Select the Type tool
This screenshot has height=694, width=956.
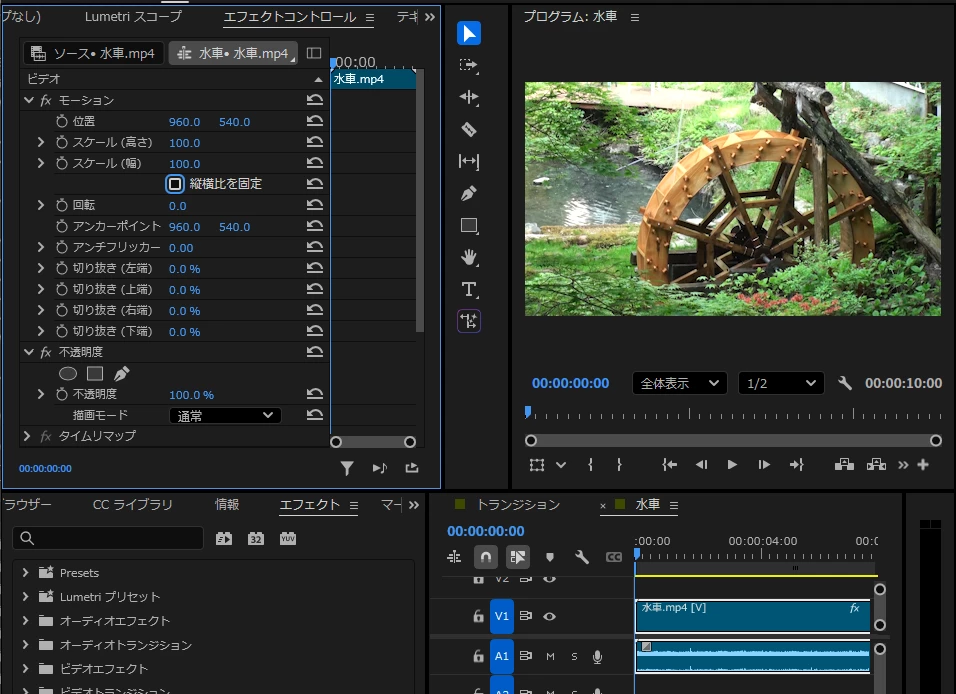pos(468,289)
